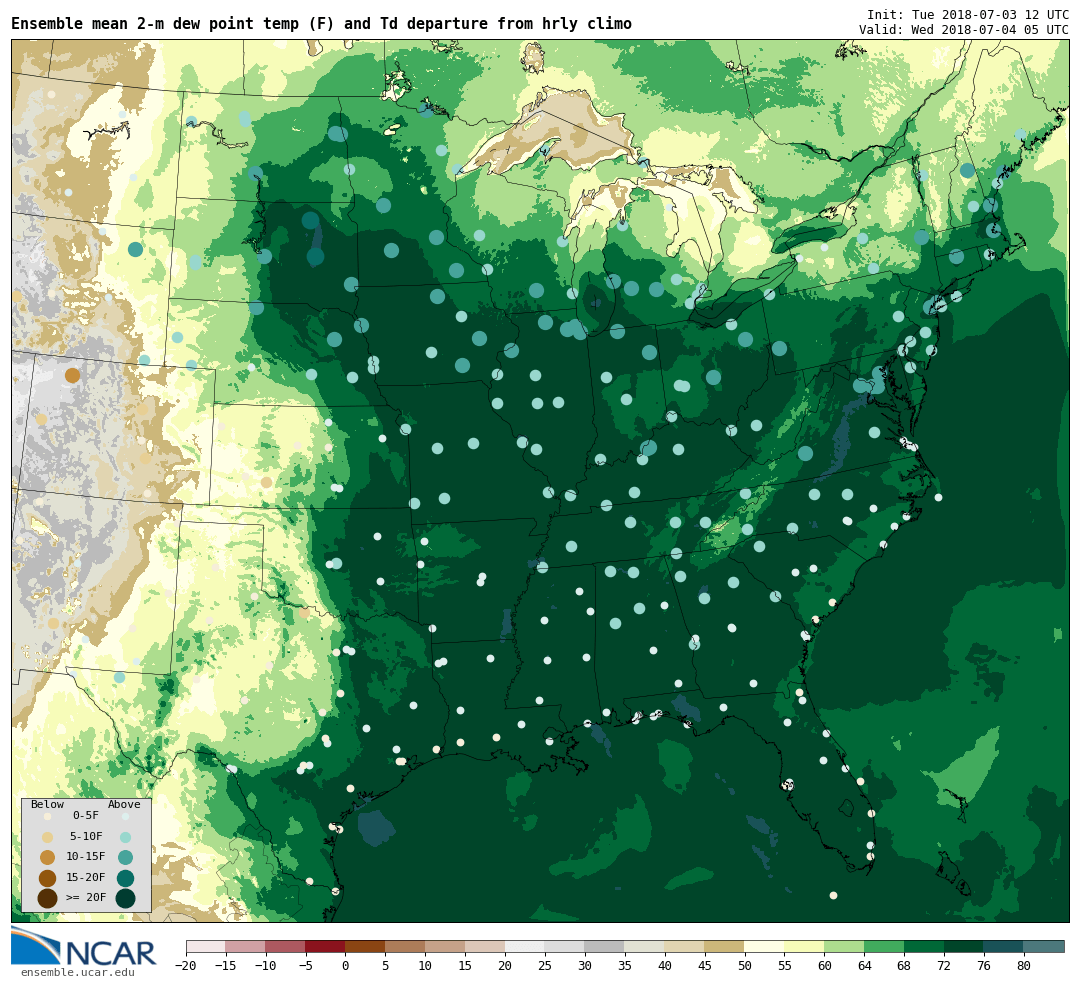
Task: Click the Below 0-5F legend dot
Action: tap(48, 816)
